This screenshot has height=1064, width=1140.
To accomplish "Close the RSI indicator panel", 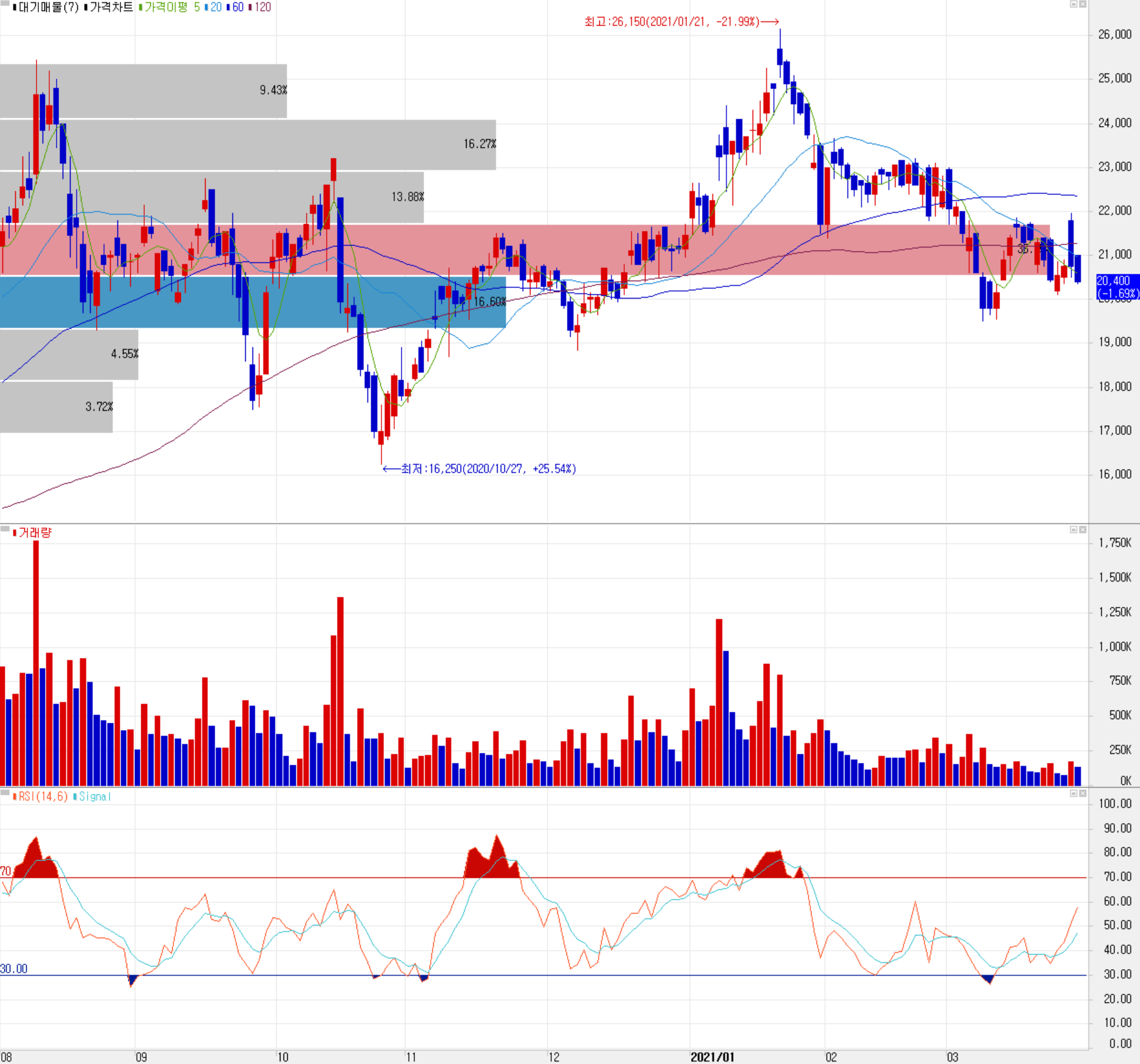I will point(1083,793).
